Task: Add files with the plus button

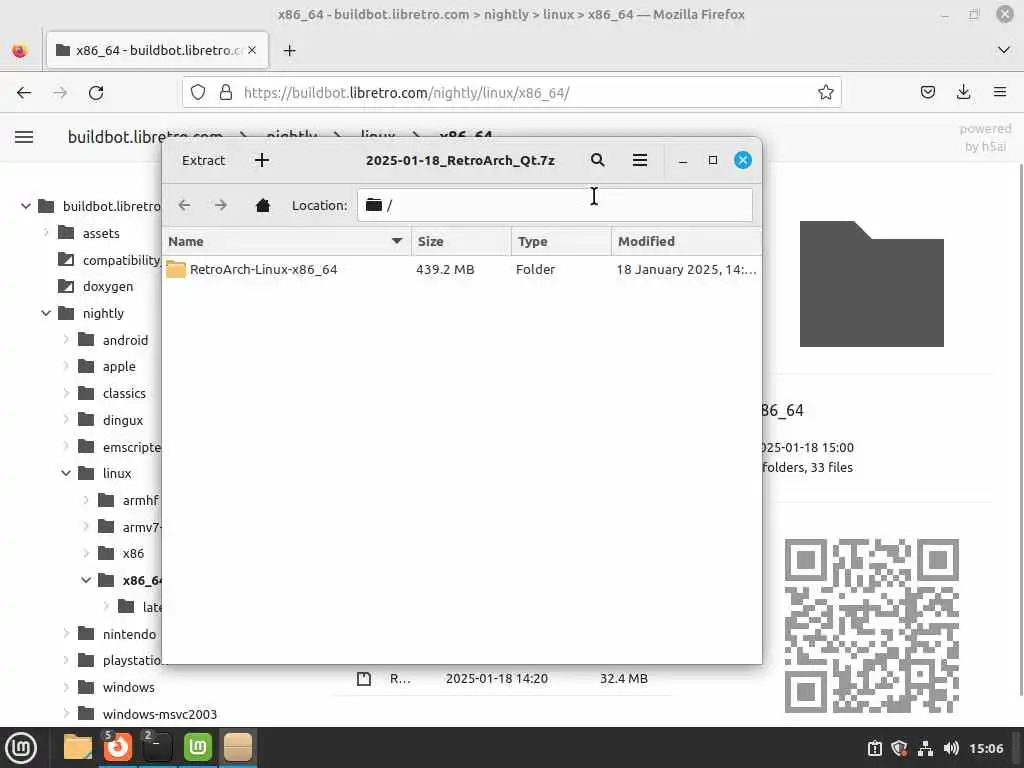Action: (262, 160)
